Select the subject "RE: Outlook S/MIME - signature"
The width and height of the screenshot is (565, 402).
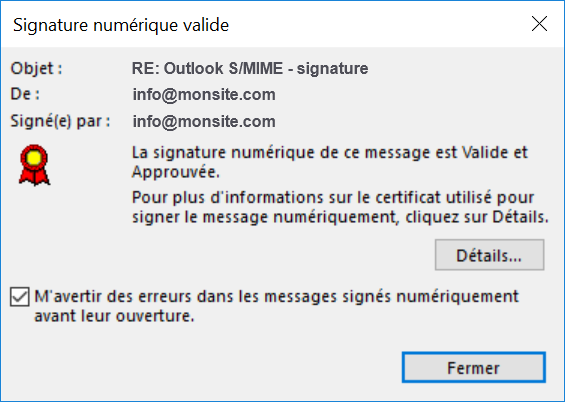[250, 68]
